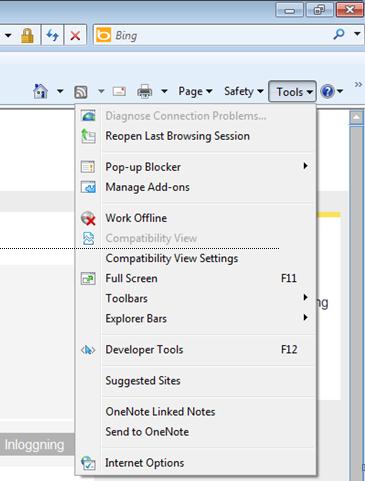Open the Safety menu
Viewport: 365px width, 481px height.
(x=244, y=91)
